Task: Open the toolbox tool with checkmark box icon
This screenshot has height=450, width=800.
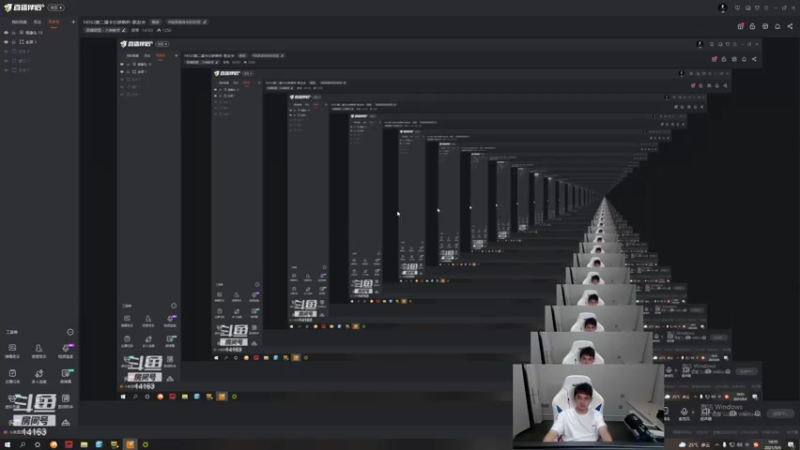Action: coord(12,376)
